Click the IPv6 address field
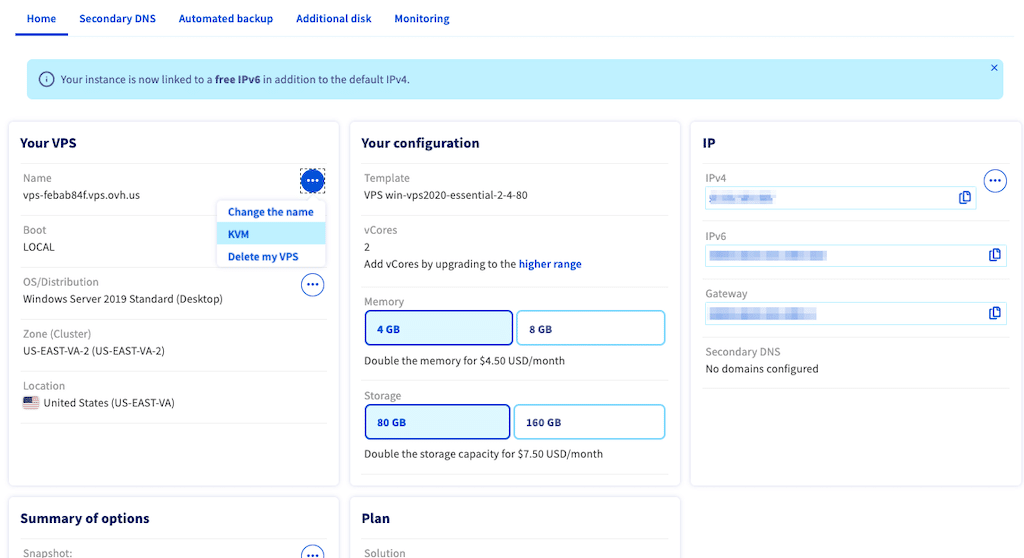Image resolution: width=1024 pixels, height=558 pixels. [x=856, y=255]
